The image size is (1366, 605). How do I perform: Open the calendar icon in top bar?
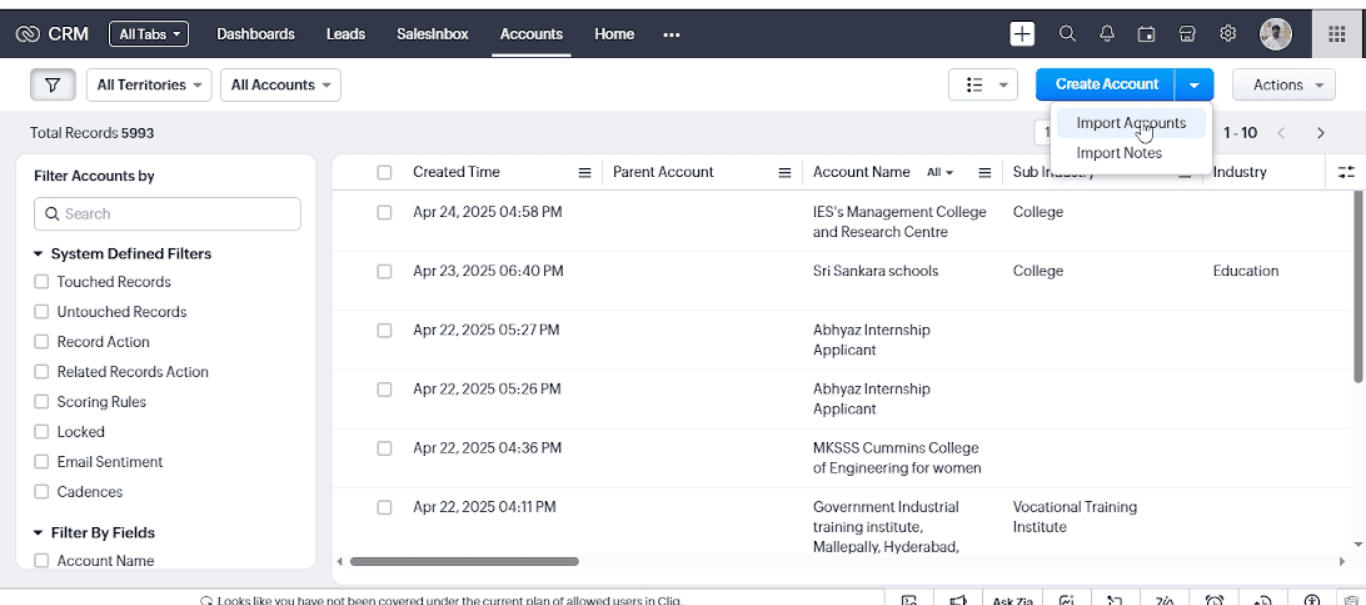pos(1147,34)
